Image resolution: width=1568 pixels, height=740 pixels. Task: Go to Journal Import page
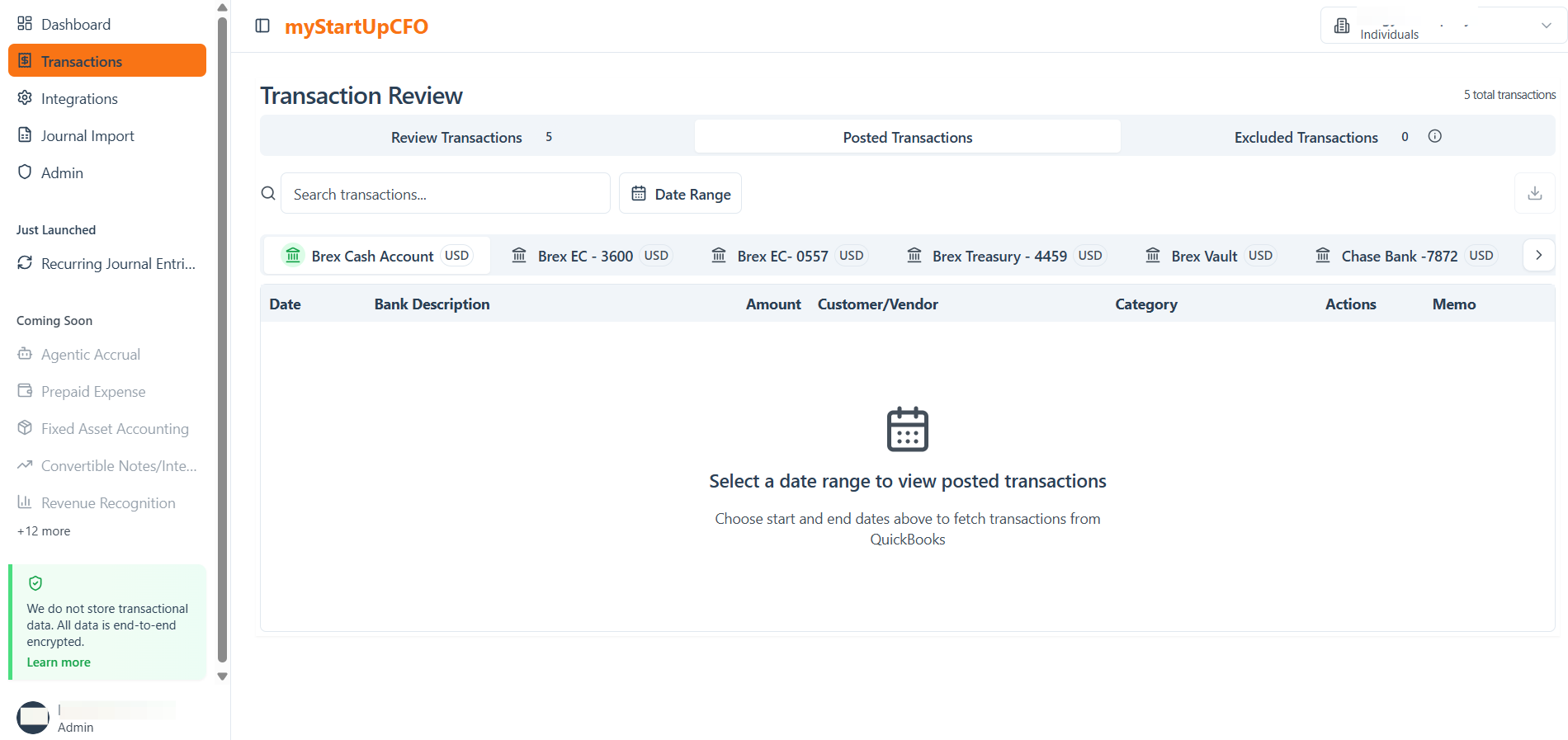(x=107, y=135)
